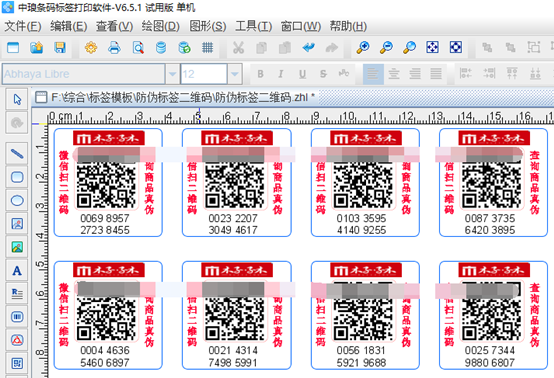Open the 查看(V) menu
The image size is (554, 378).
(x=114, y=26)
